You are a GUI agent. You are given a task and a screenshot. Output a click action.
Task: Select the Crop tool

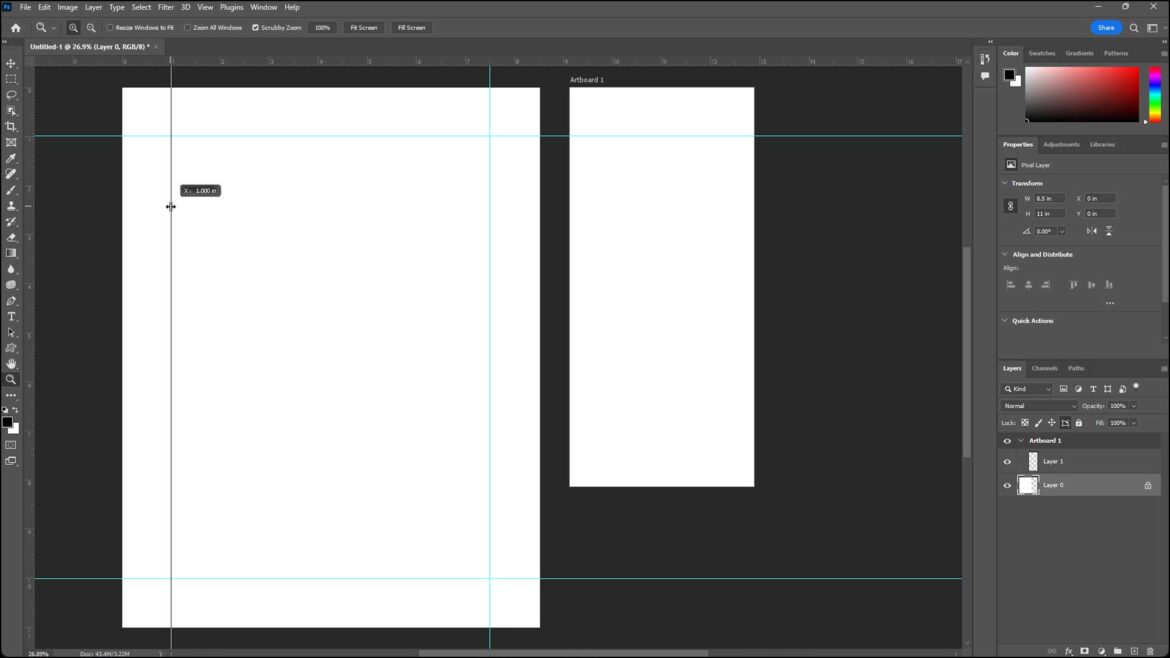[12, 127]
